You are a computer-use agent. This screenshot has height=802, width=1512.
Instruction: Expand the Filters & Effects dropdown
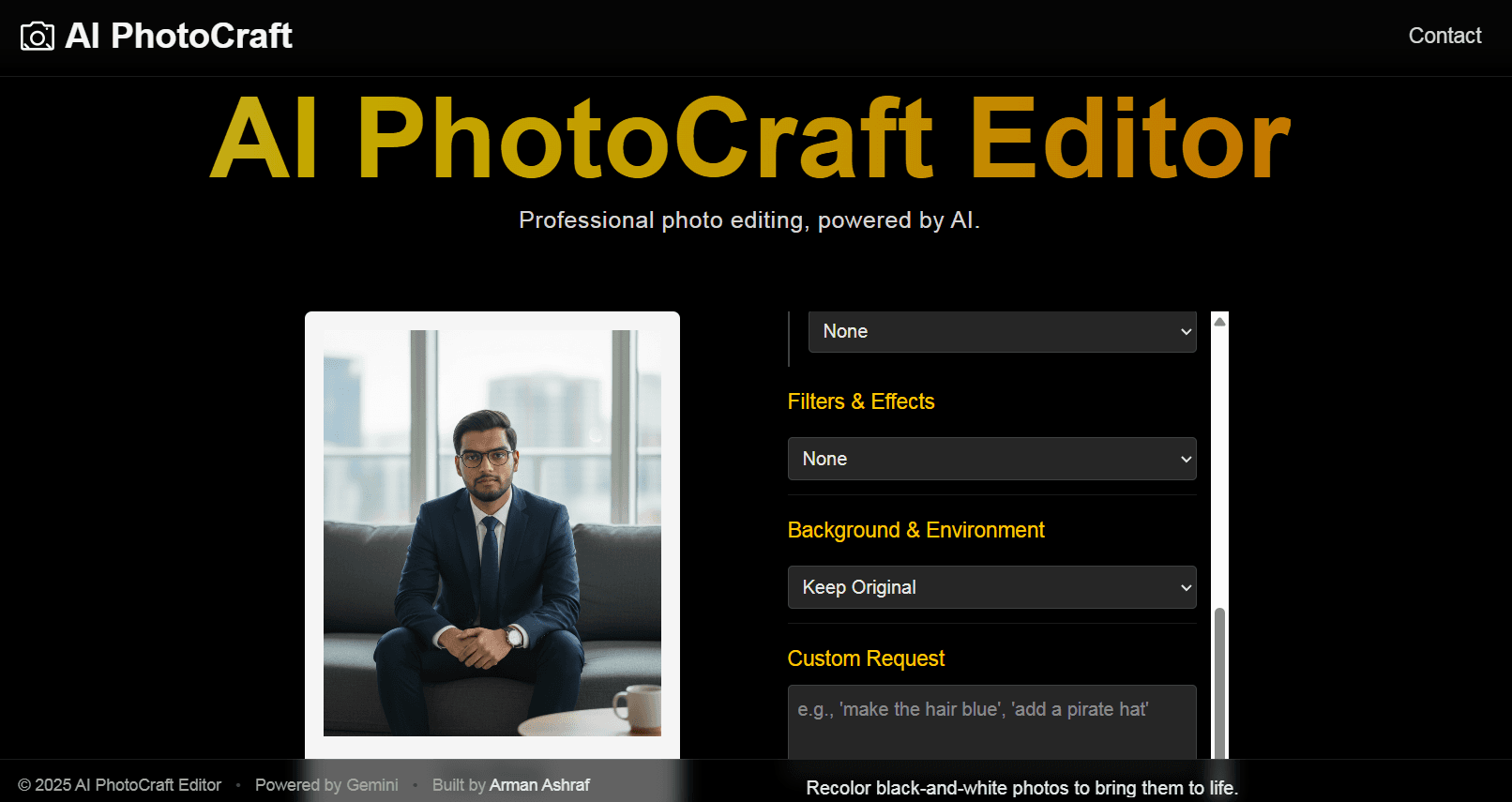(991, 459)
